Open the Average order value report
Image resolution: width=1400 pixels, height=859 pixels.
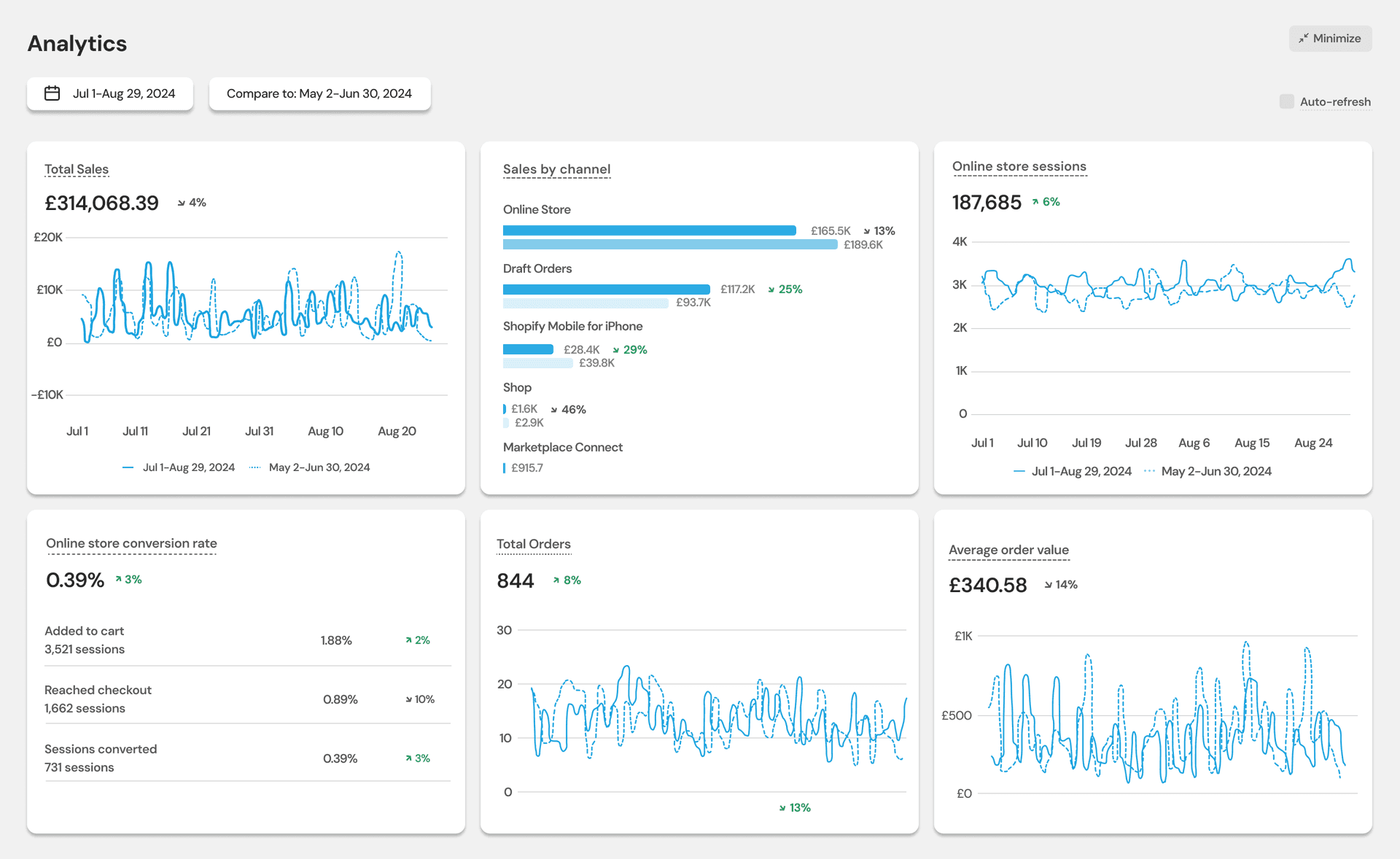click(1008, 550)
